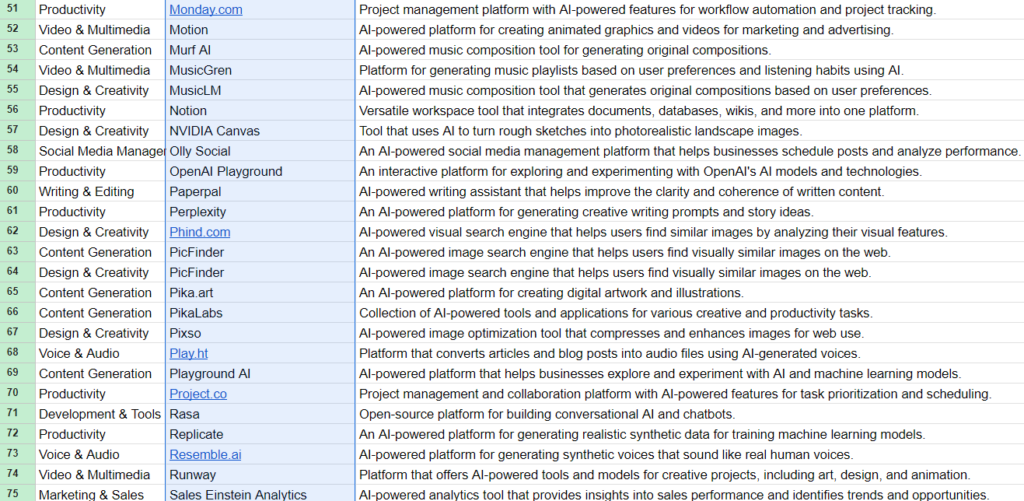Image resolution: width=1024 pixels, height=501 pixels.
Task: Select row header 51
Action: [x=17, y=10]
